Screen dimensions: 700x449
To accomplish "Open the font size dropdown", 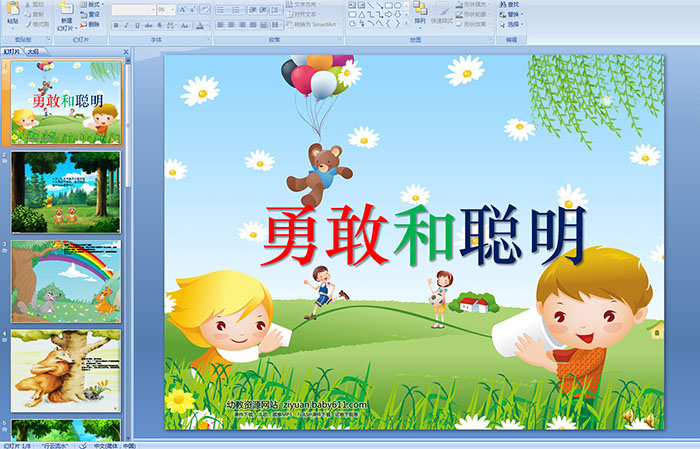I will (x=176, y=9).
